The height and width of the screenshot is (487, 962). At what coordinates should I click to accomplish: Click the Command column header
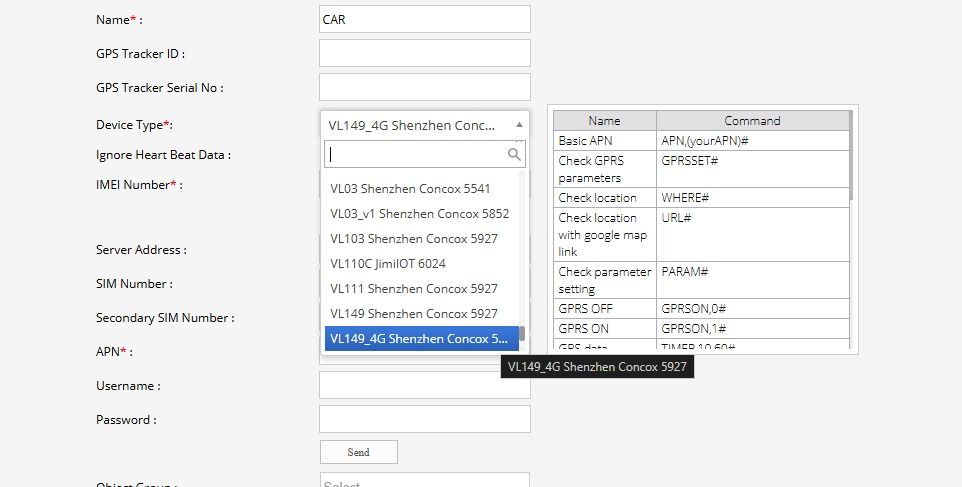coord(753,121)
